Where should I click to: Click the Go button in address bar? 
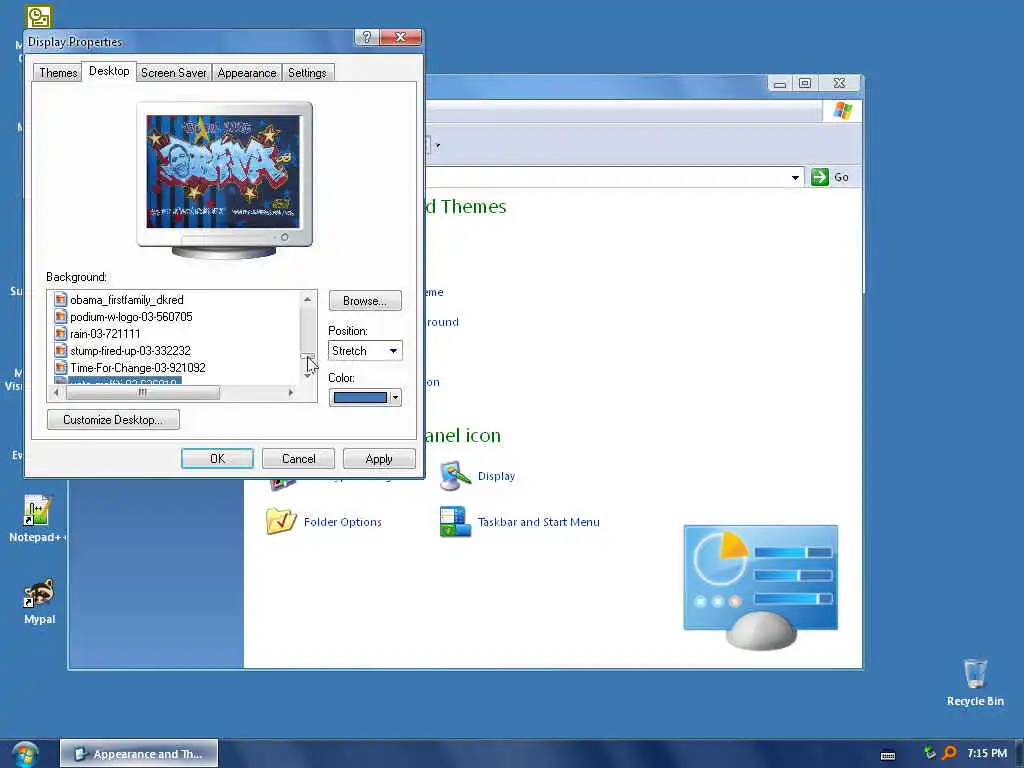[x=830, y=177]
